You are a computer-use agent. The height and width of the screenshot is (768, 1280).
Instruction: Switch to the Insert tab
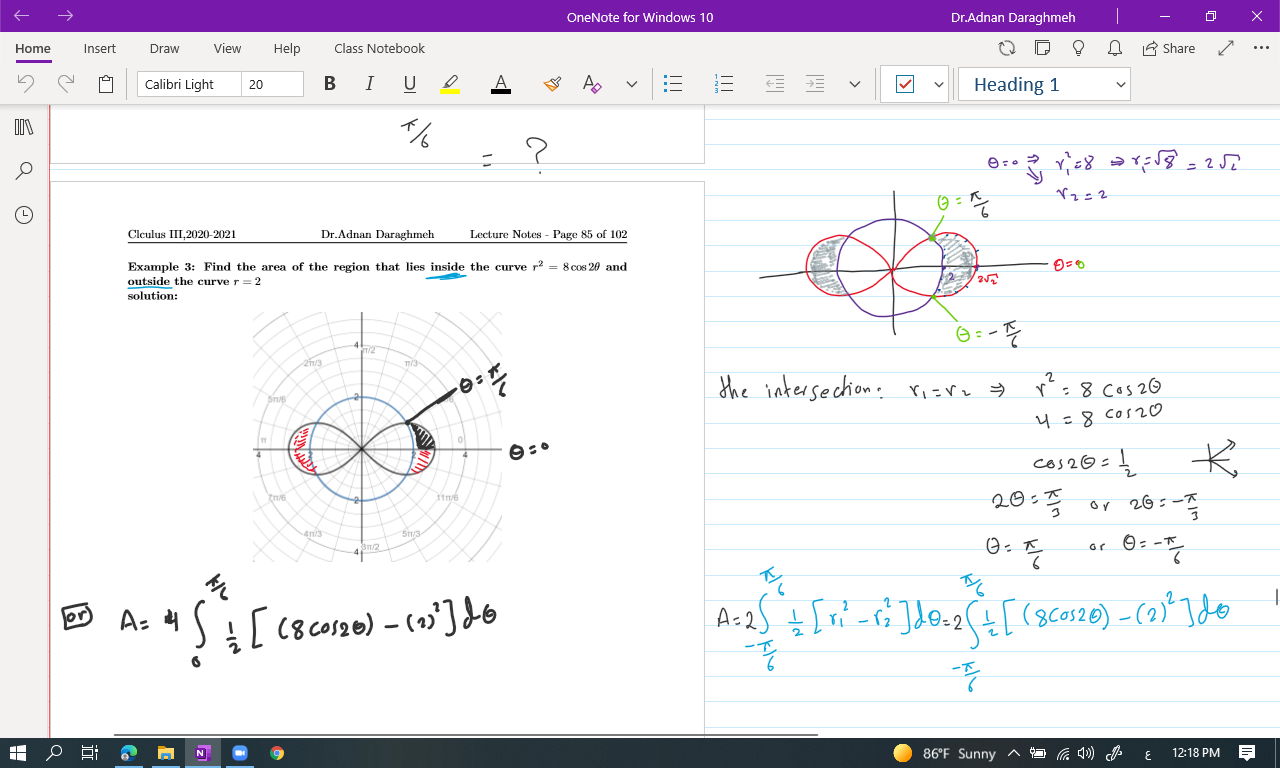point(99,48)
